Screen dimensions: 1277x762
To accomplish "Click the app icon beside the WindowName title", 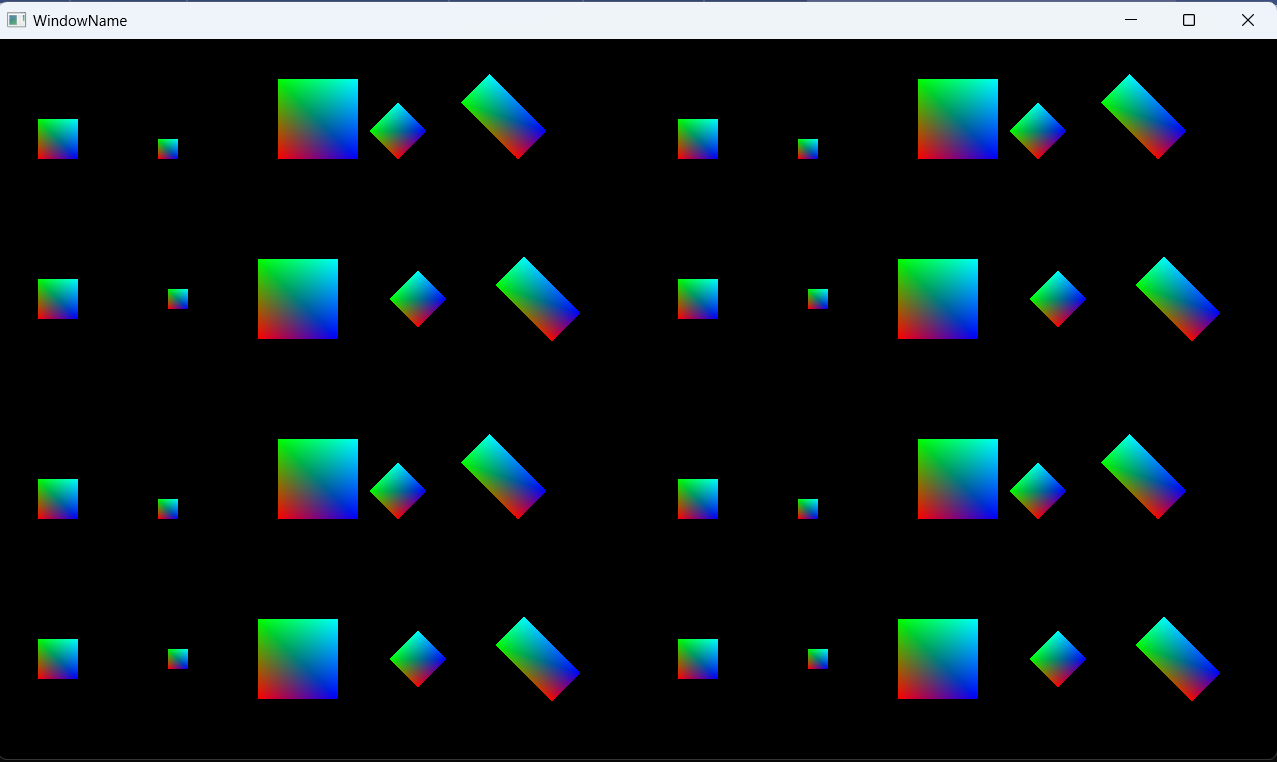I will coord(16,20).
